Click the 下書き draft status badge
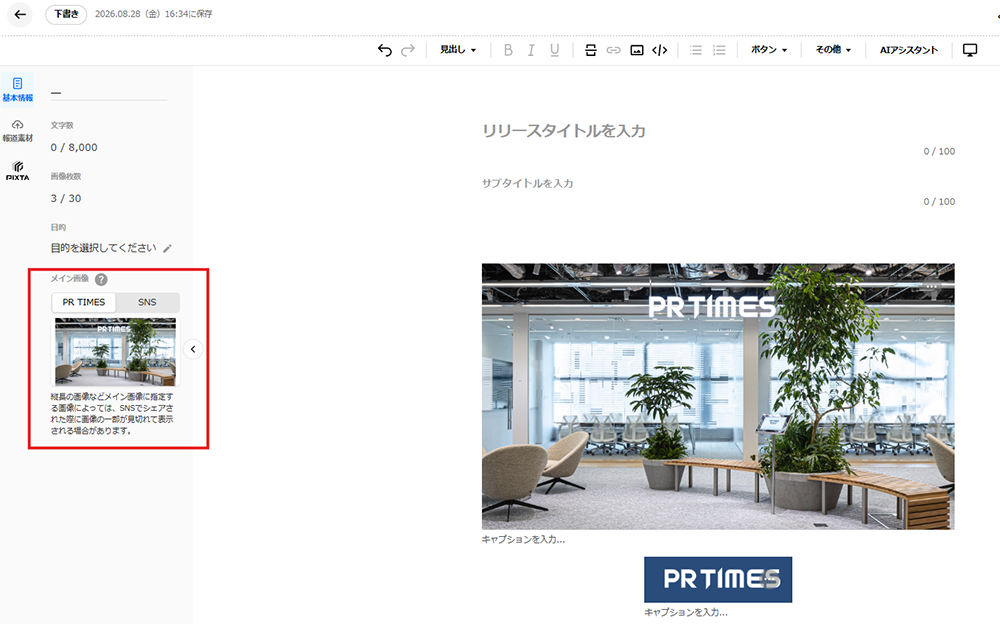The width and height of the screenshot is (1000, 624). click(66, 14)
